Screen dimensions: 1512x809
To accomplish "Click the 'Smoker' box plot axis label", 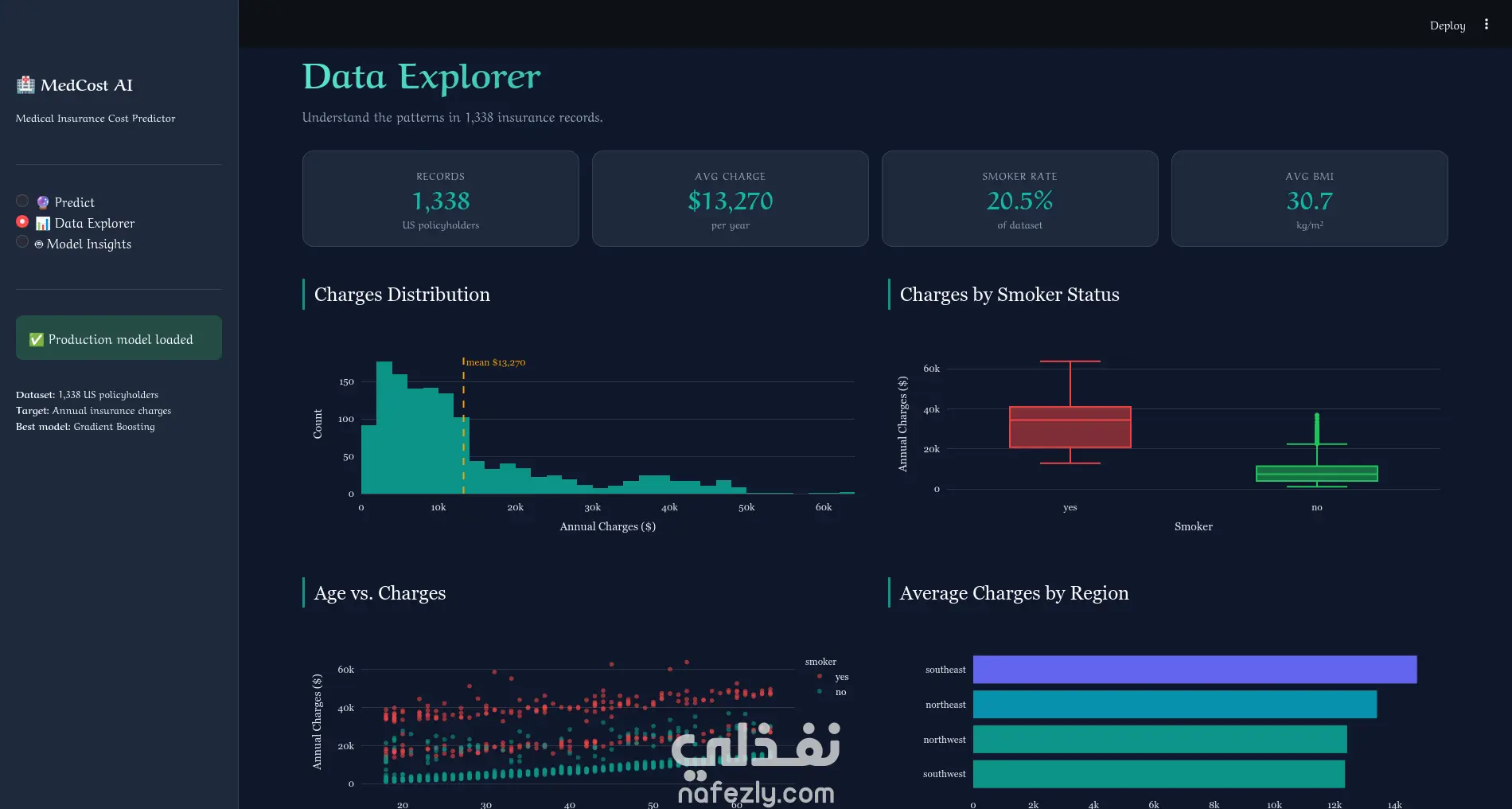I will point(1193,526).
